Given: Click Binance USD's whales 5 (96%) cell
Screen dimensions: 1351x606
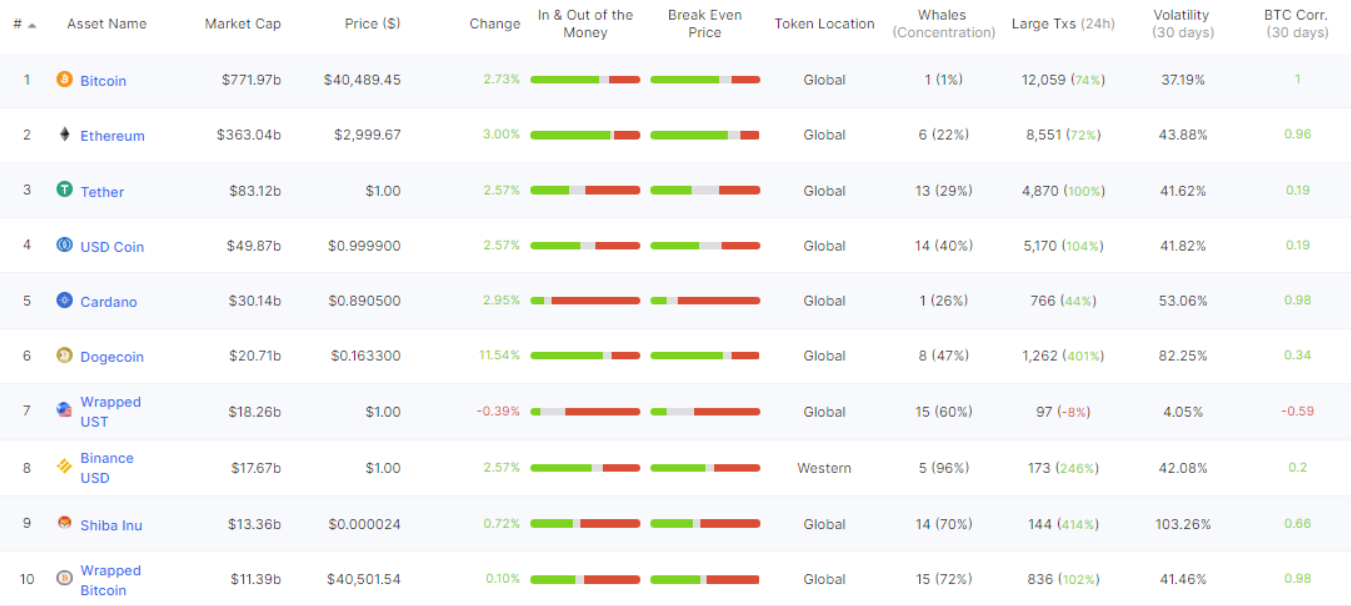Looking at the screenshot, I should [944, 468].
